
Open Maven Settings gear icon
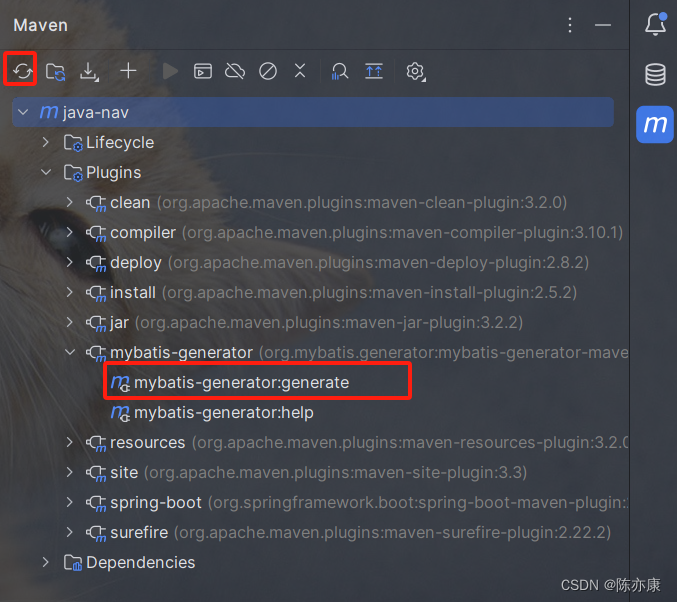pos(415,72)
